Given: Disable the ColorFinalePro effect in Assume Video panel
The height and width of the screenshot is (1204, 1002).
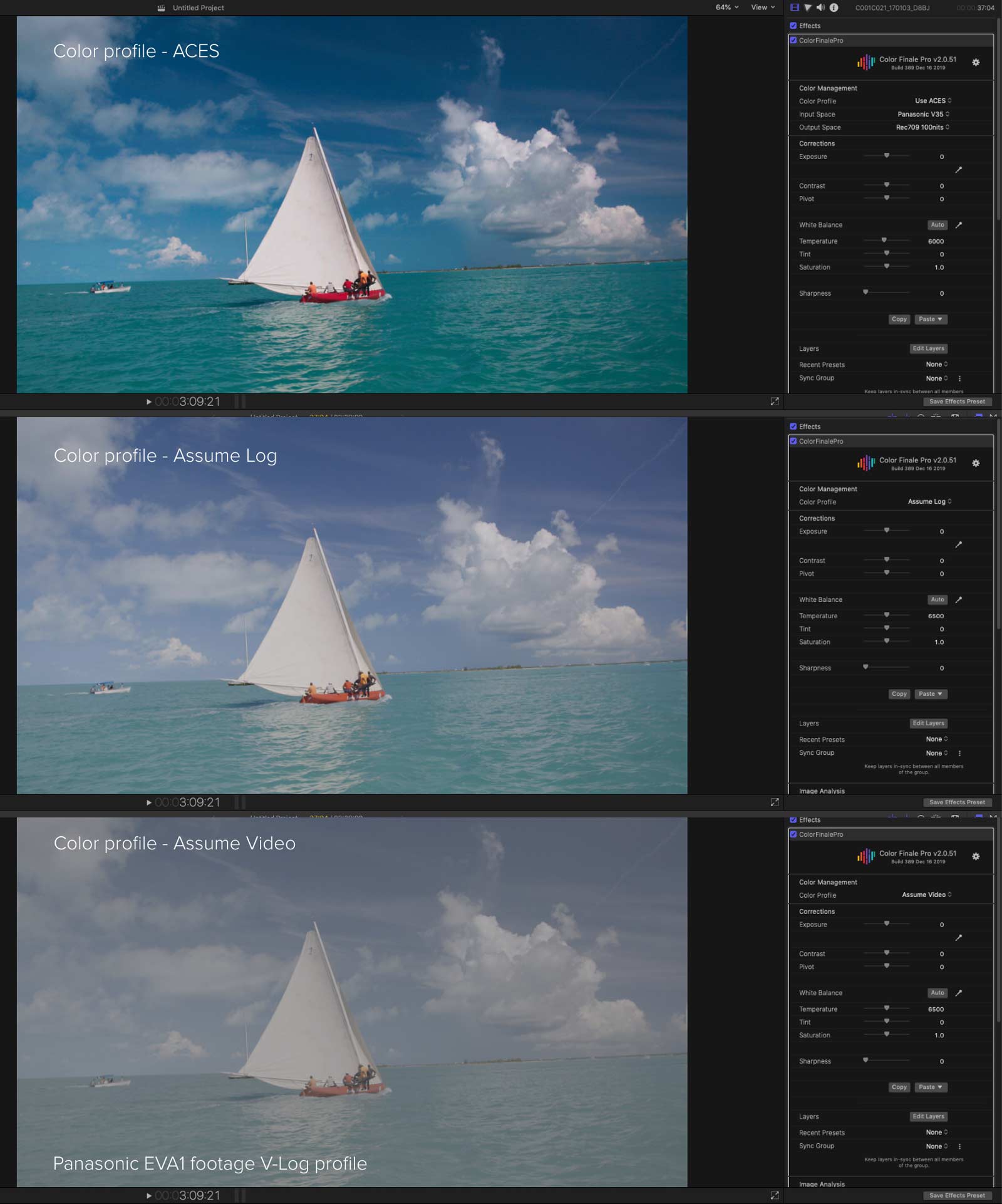Looking at the screenshot, I should (x=793, y=834).
